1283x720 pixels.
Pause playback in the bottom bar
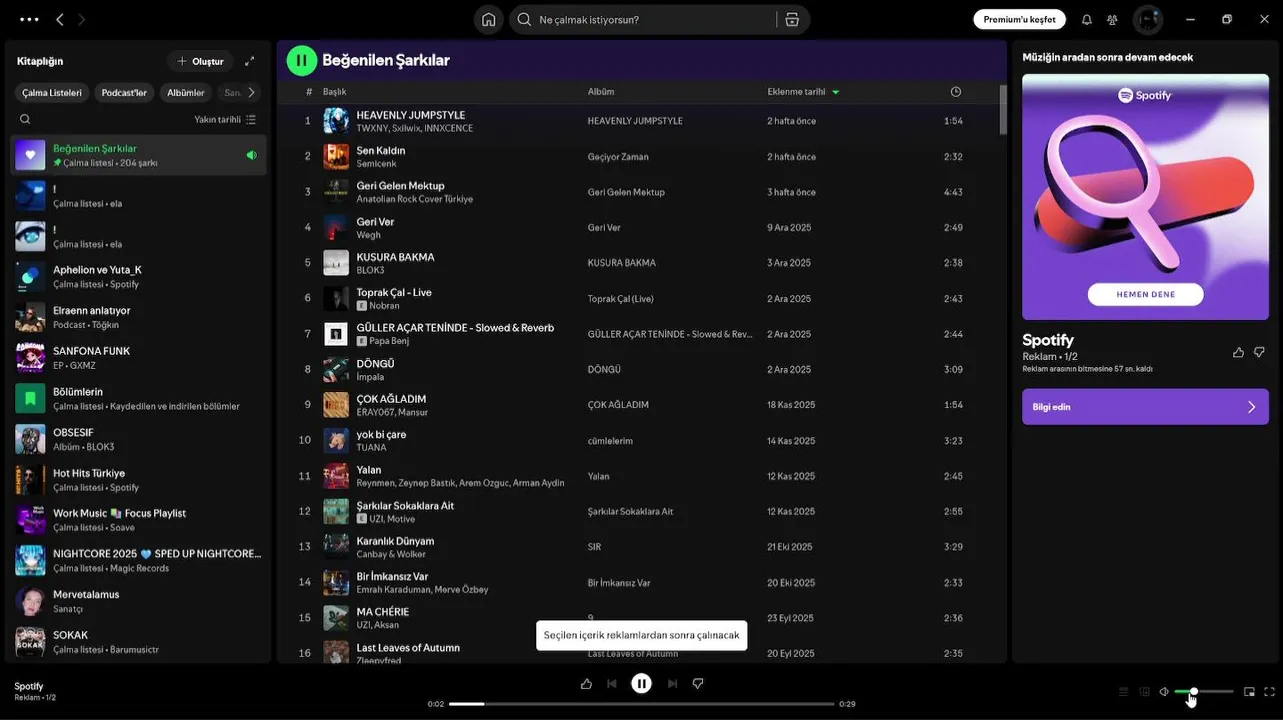[x=642, y=683]
